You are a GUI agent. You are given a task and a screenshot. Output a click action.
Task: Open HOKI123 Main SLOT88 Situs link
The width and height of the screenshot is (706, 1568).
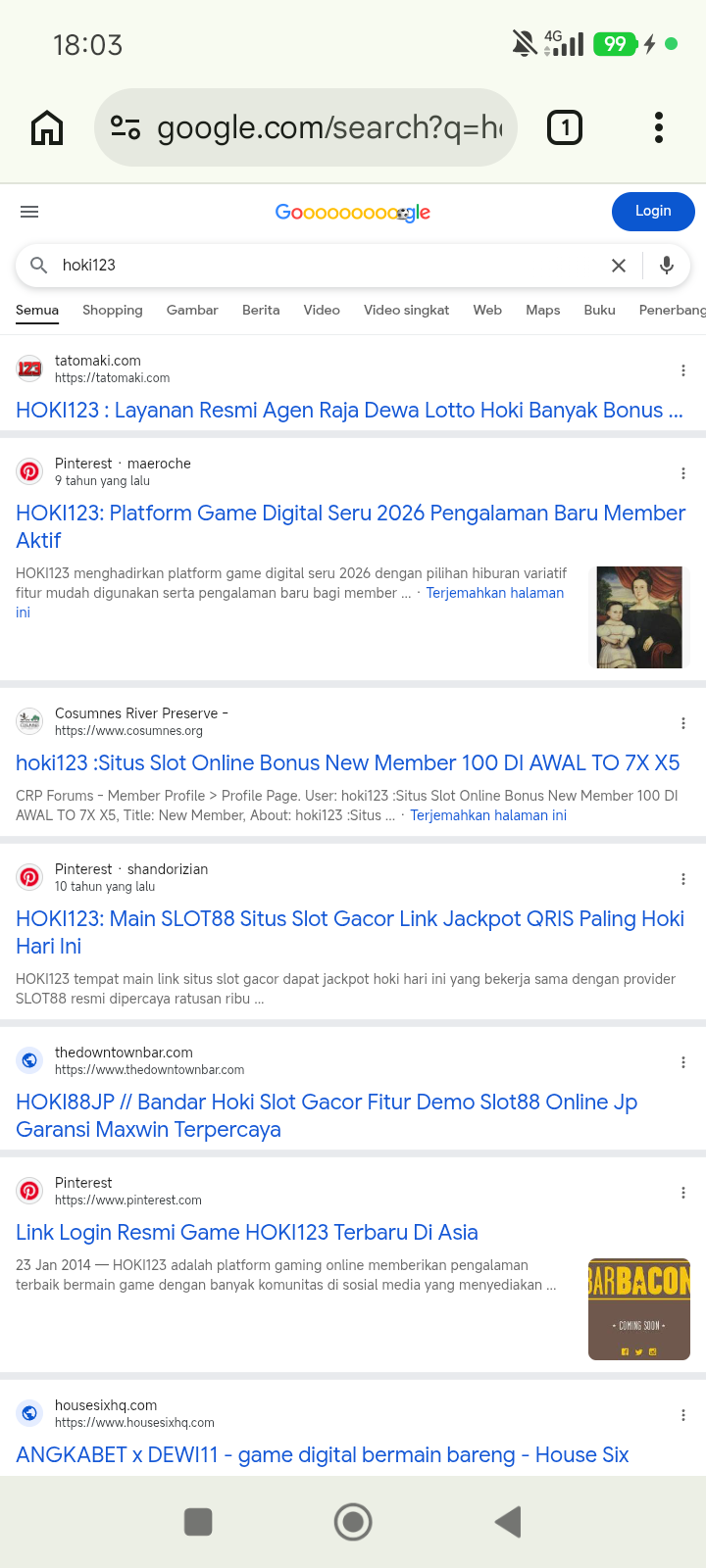coord(350,932)
